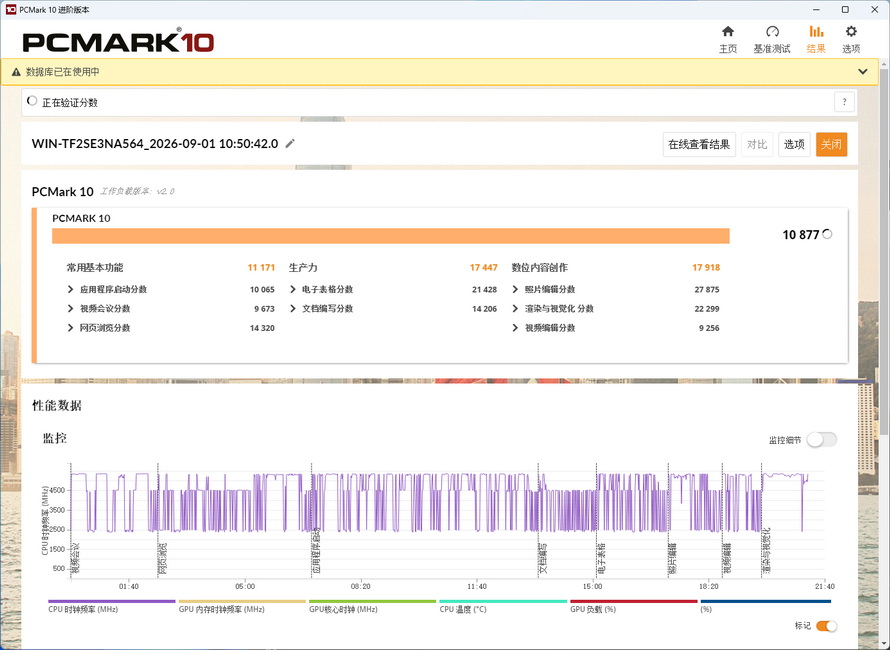Edit result name with pencil icon

pos(290,143)
